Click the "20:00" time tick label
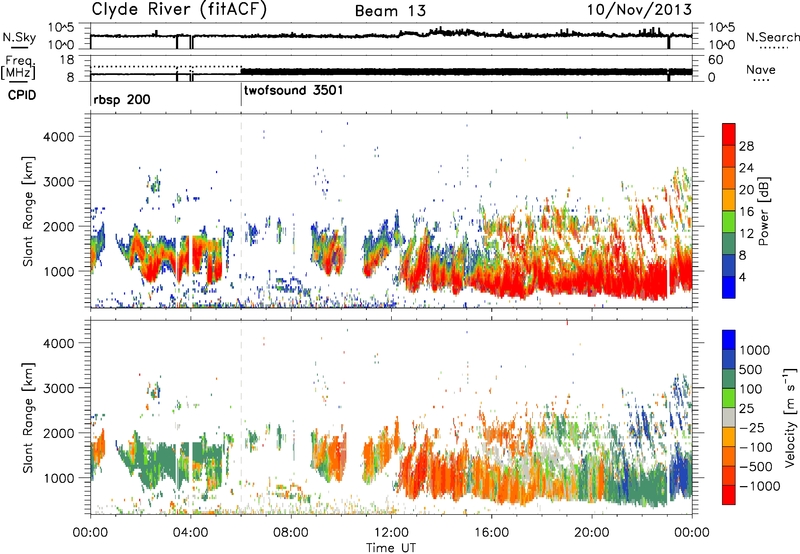 [592, 533]
